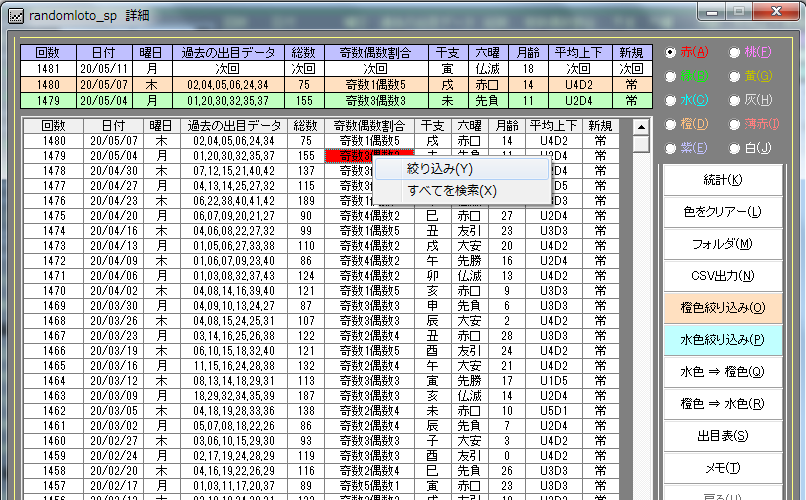Click the 1475 row number cell
Screen dimensions: 806x500
pyautogui.click(x=53, y=216)
